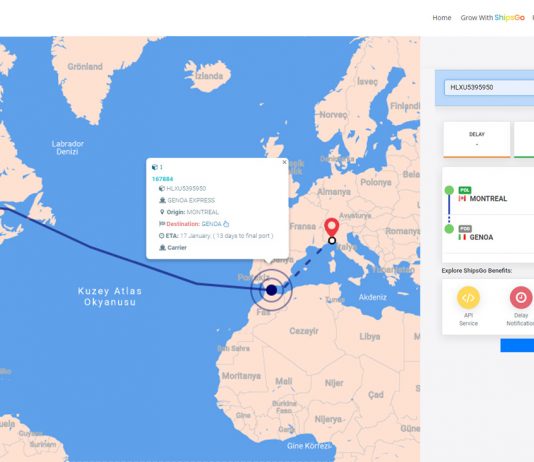Click the copy icon next to GENOA destination
Image resolution: width=534 pixels, height=462 pixels.
[x=226, y=224]
